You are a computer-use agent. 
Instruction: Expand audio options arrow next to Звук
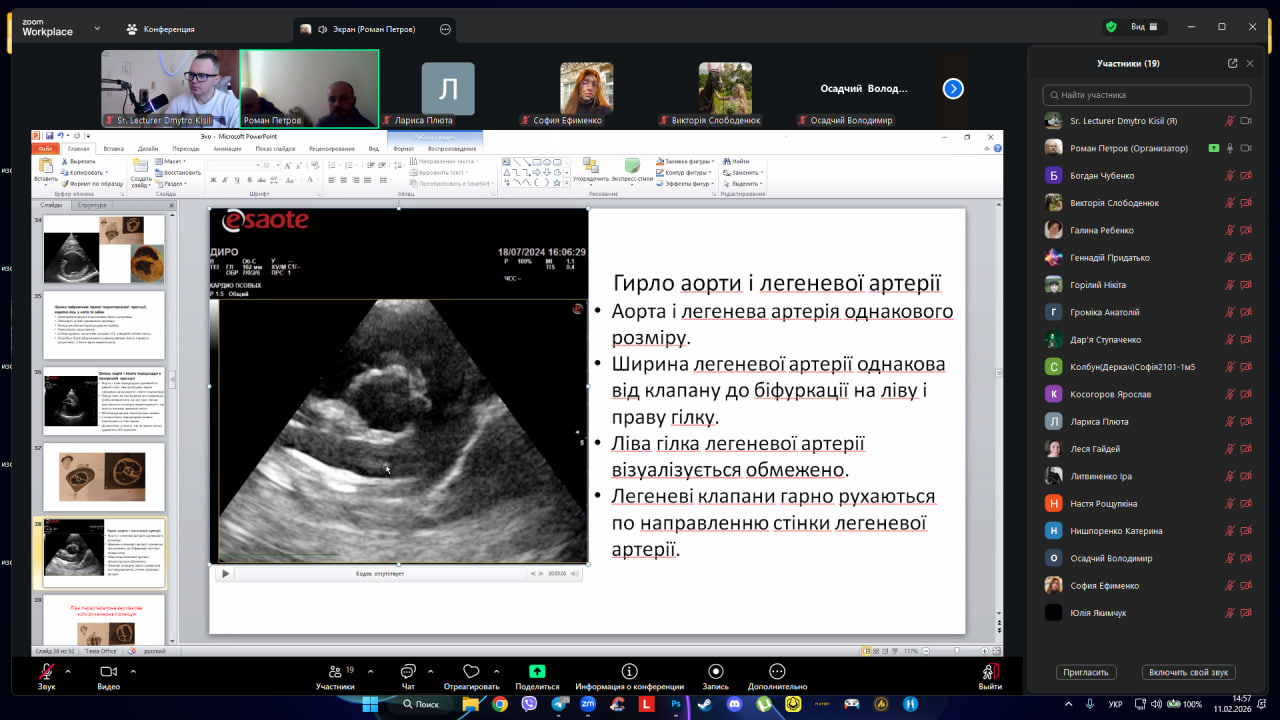(68, 671)
